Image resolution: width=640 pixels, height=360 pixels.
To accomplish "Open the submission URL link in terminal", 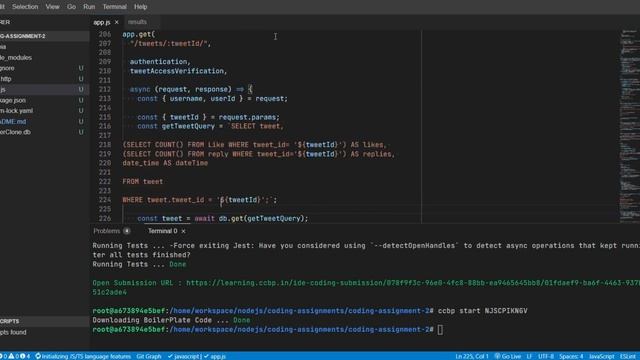I will tap(413, 283).
